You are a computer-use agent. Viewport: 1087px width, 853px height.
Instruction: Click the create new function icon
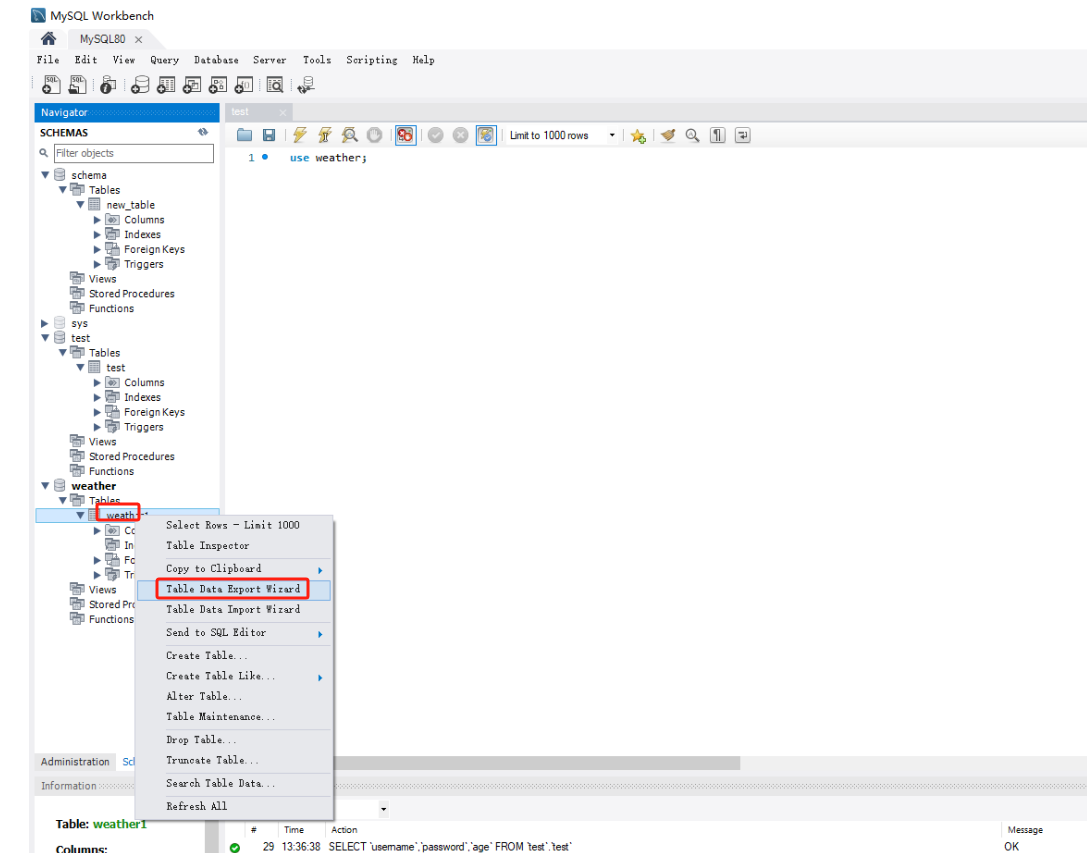pyautogui.click(x=243, y=85)
